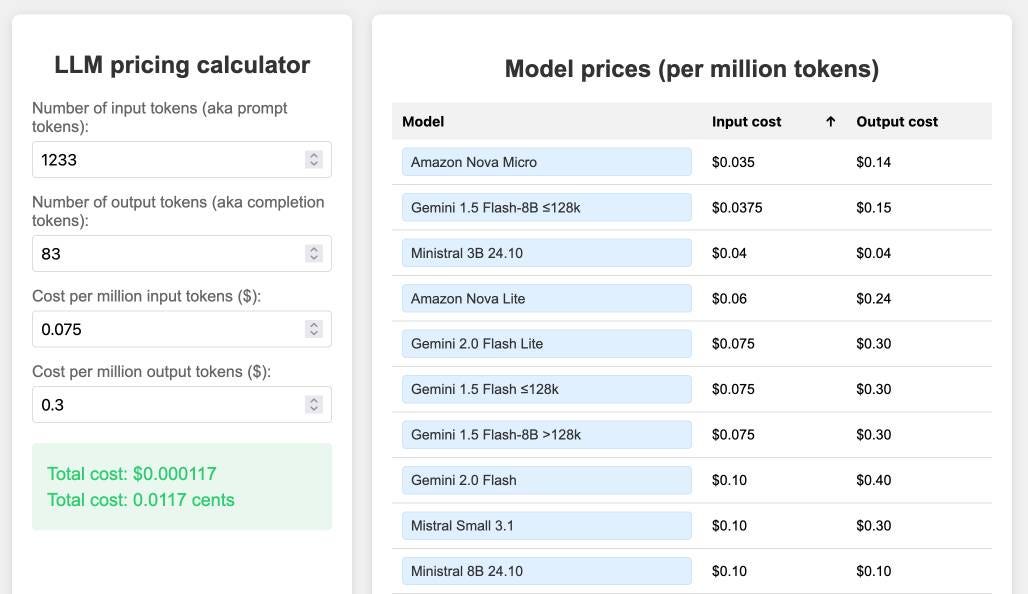
Task: Sort table by Output cost header
Action: pyautogui.click(x=897, y=121)
